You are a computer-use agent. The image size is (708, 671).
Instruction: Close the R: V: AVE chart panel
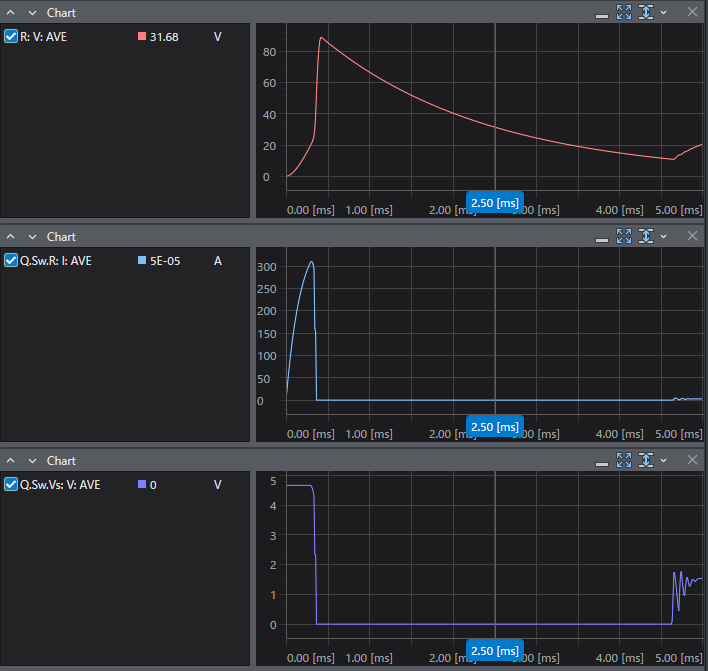(692, 12)
